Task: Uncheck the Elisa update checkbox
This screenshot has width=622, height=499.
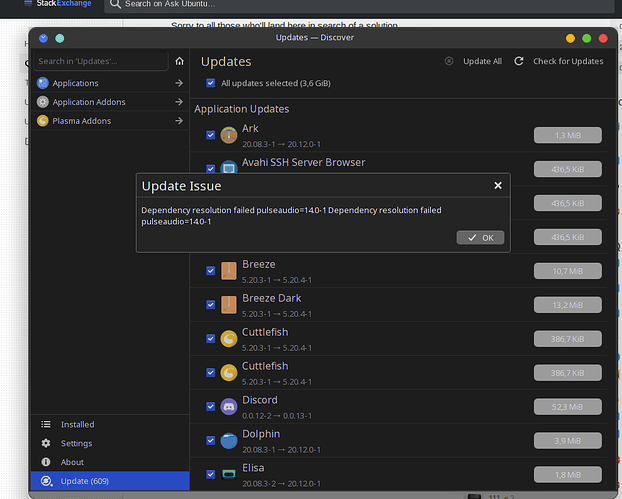Action: (211, 474)
